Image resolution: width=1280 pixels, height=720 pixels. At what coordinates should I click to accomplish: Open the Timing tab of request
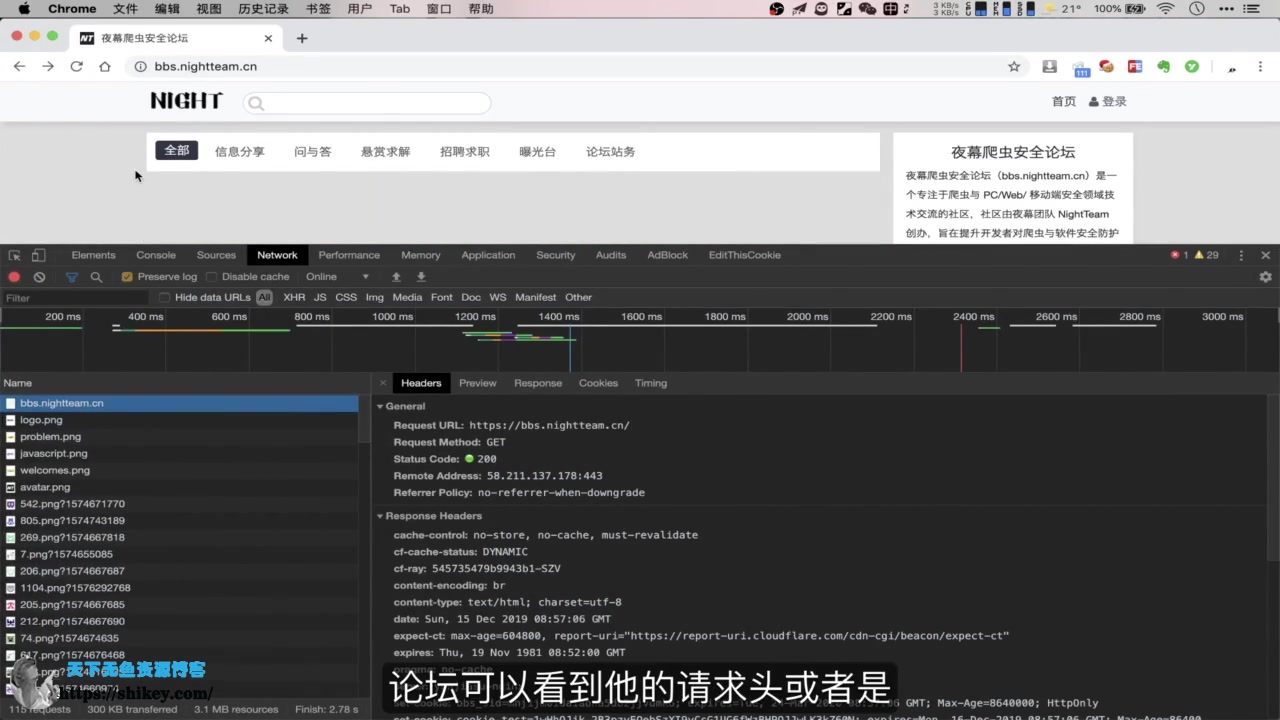650,383
